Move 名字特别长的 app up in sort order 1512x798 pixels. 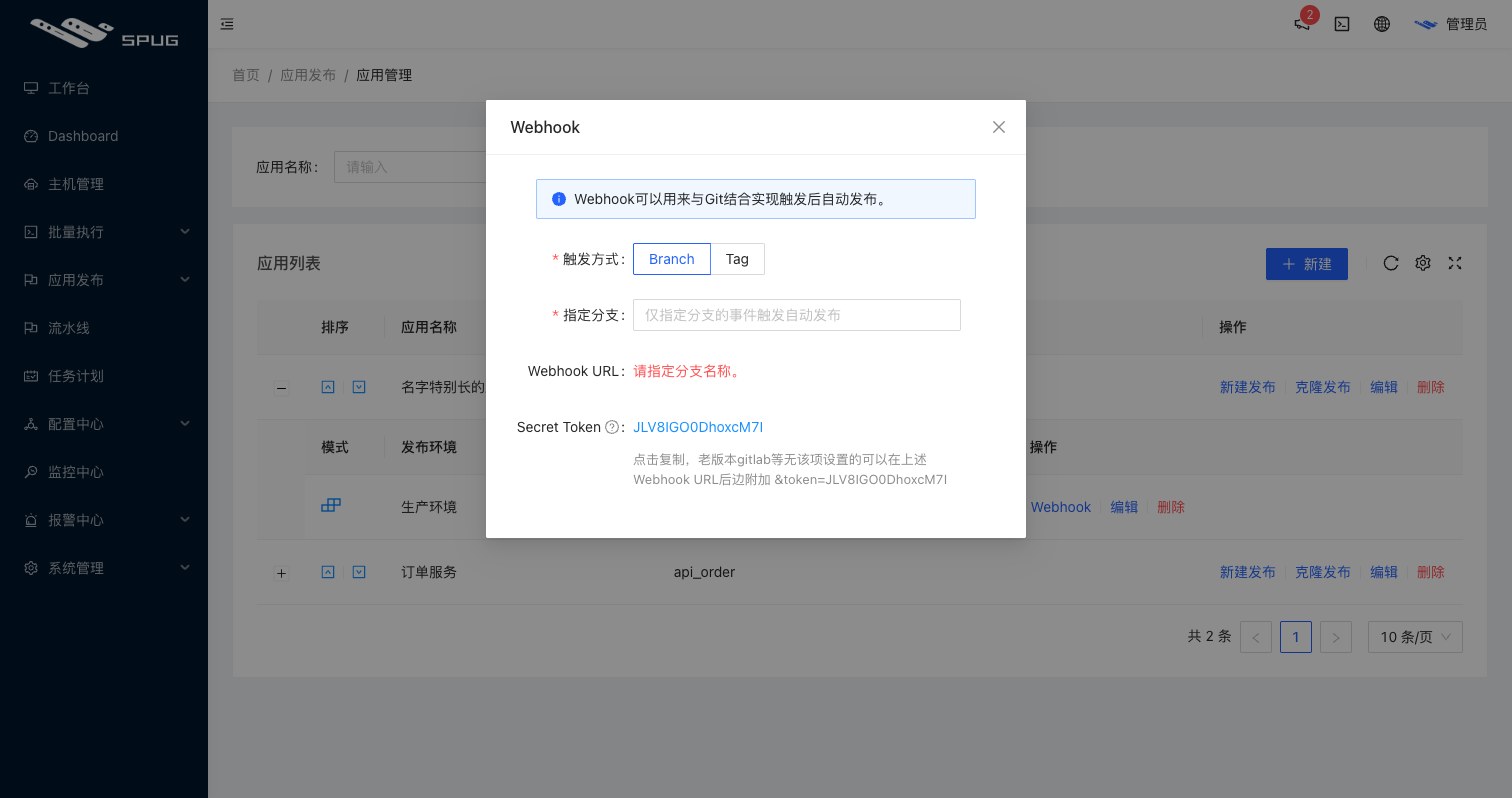tap(328, 386)
